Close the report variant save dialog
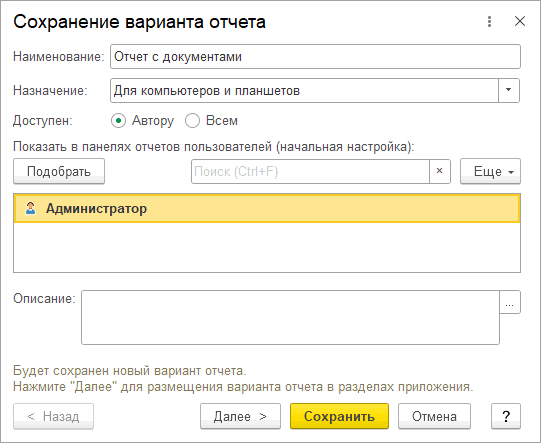The width and height of the screenshot is (541, 443). (x=520, y=21)
